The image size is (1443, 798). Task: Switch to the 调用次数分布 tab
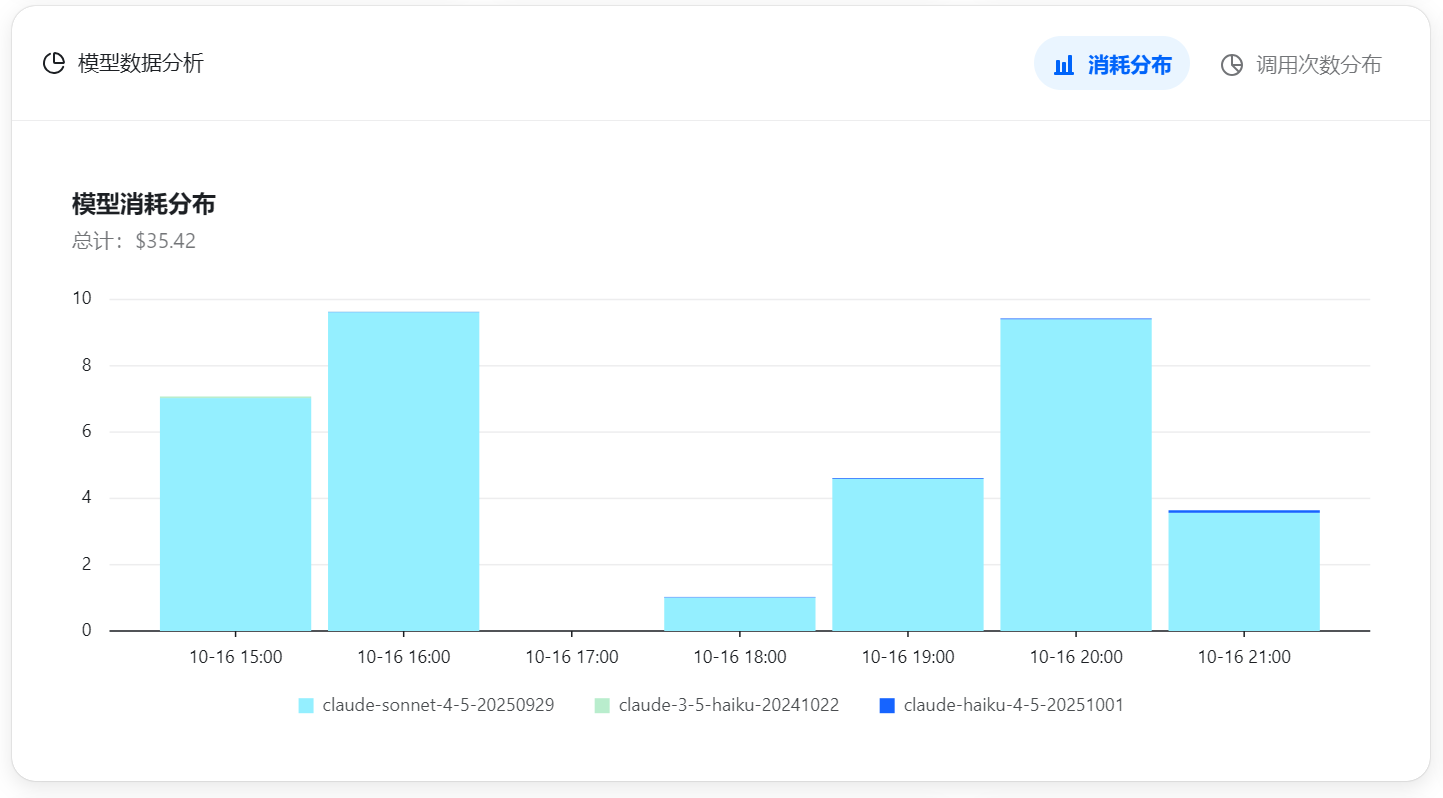[x=1301, y=64]
